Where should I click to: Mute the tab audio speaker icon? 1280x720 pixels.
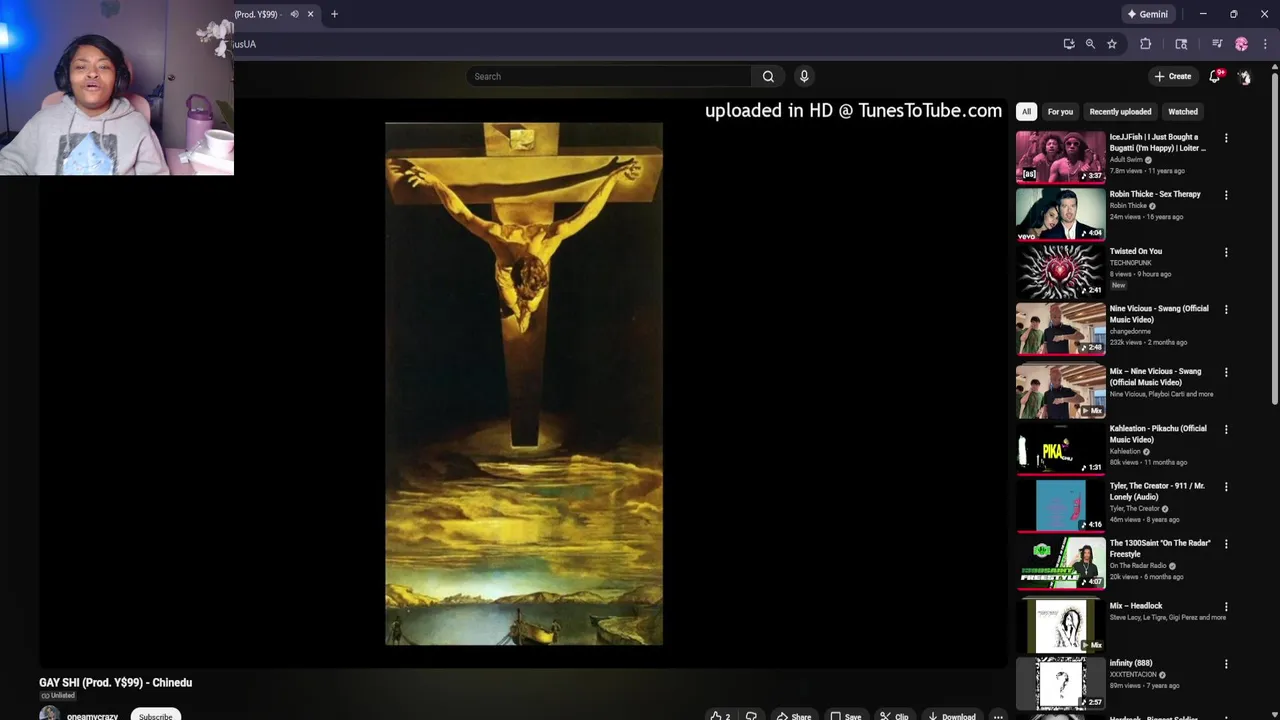click(x=294, y=14)
